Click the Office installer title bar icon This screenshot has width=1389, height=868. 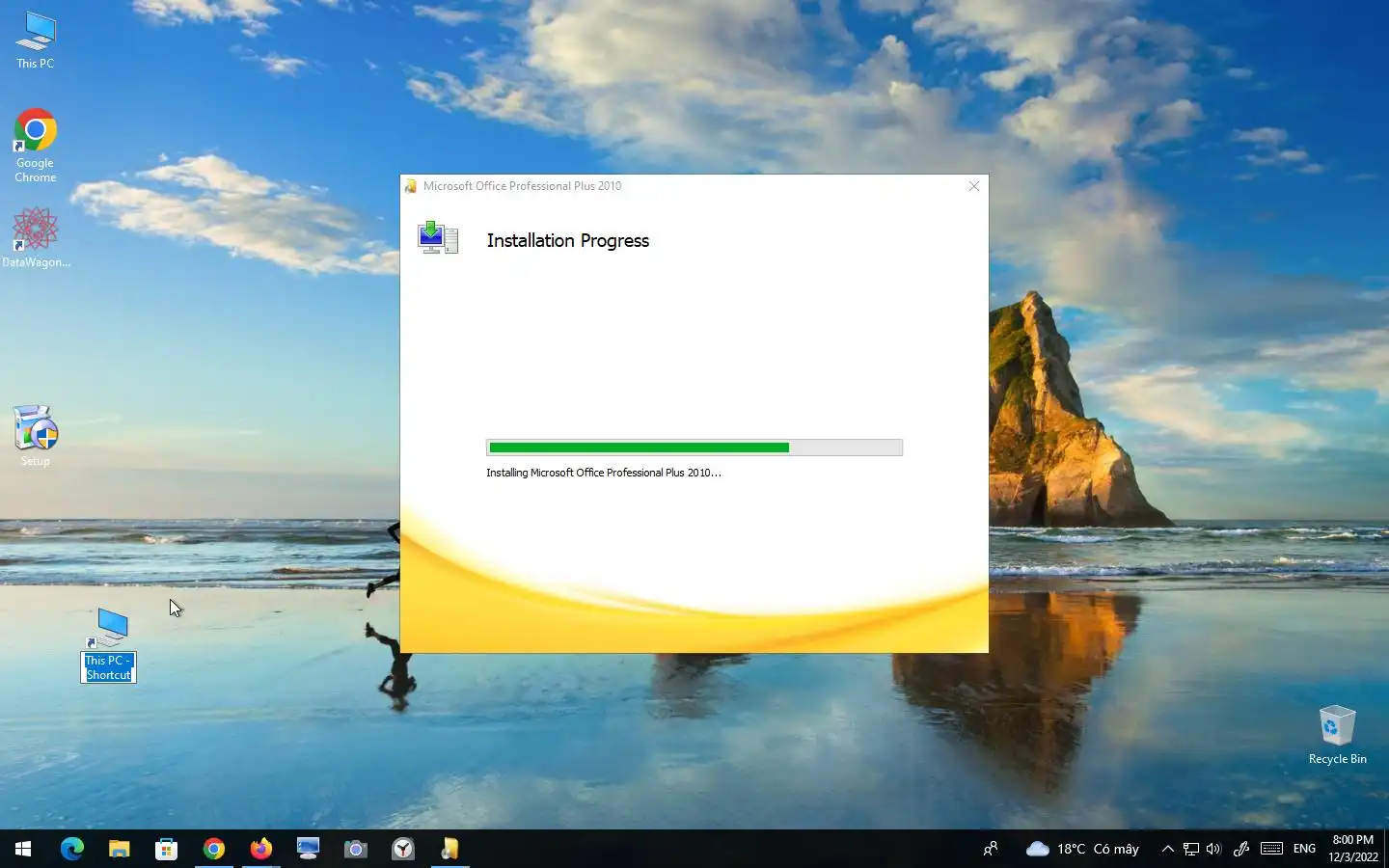point(411,186)
